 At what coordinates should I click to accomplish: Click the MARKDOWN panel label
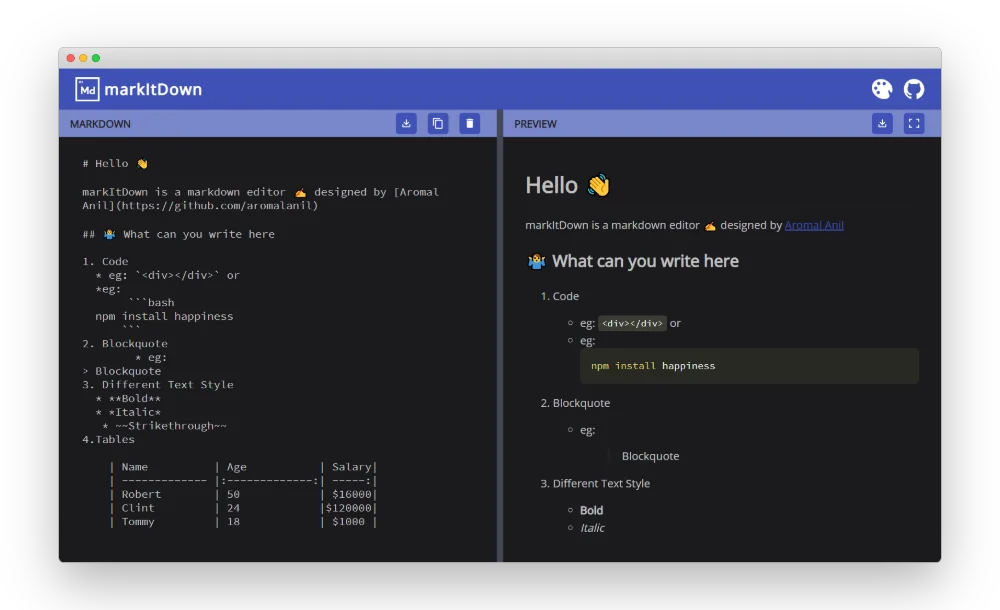[x=100, y=124]
